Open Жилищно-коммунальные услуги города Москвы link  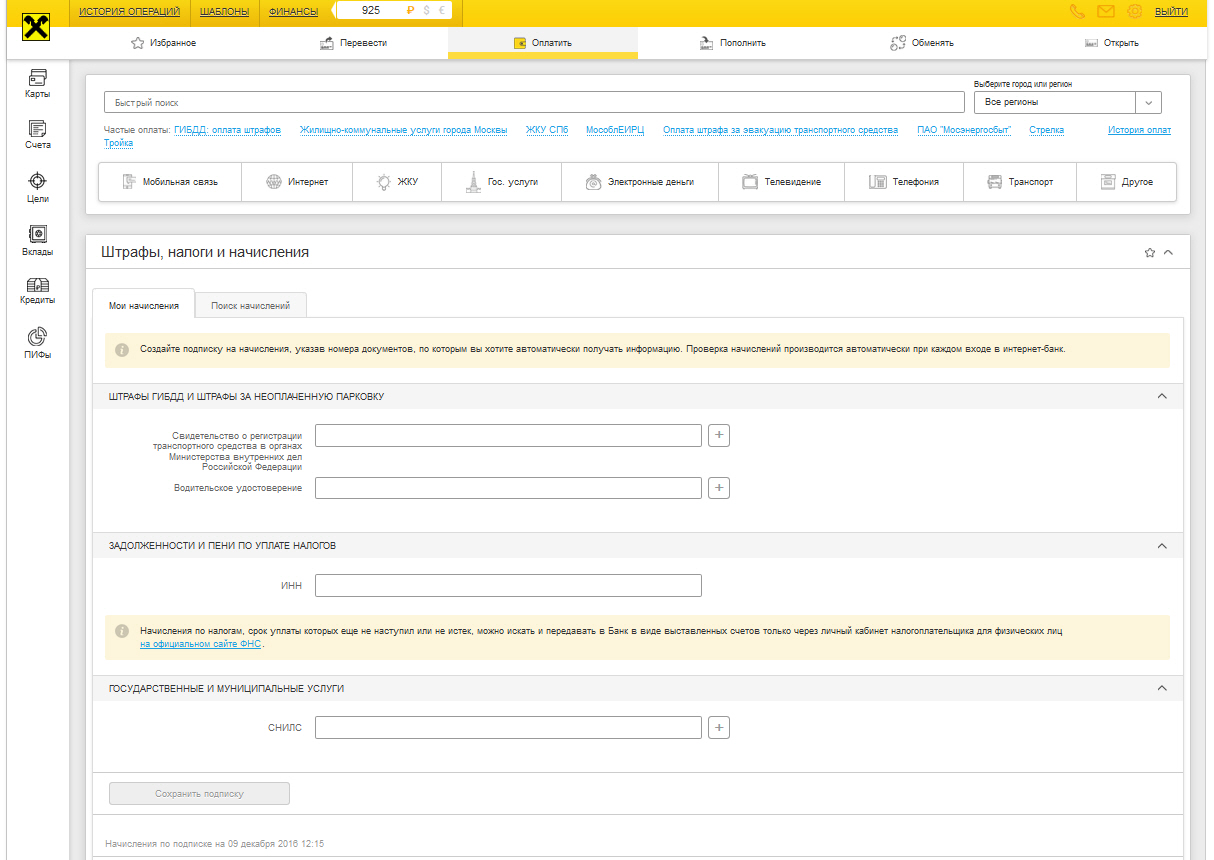(403, 130)
